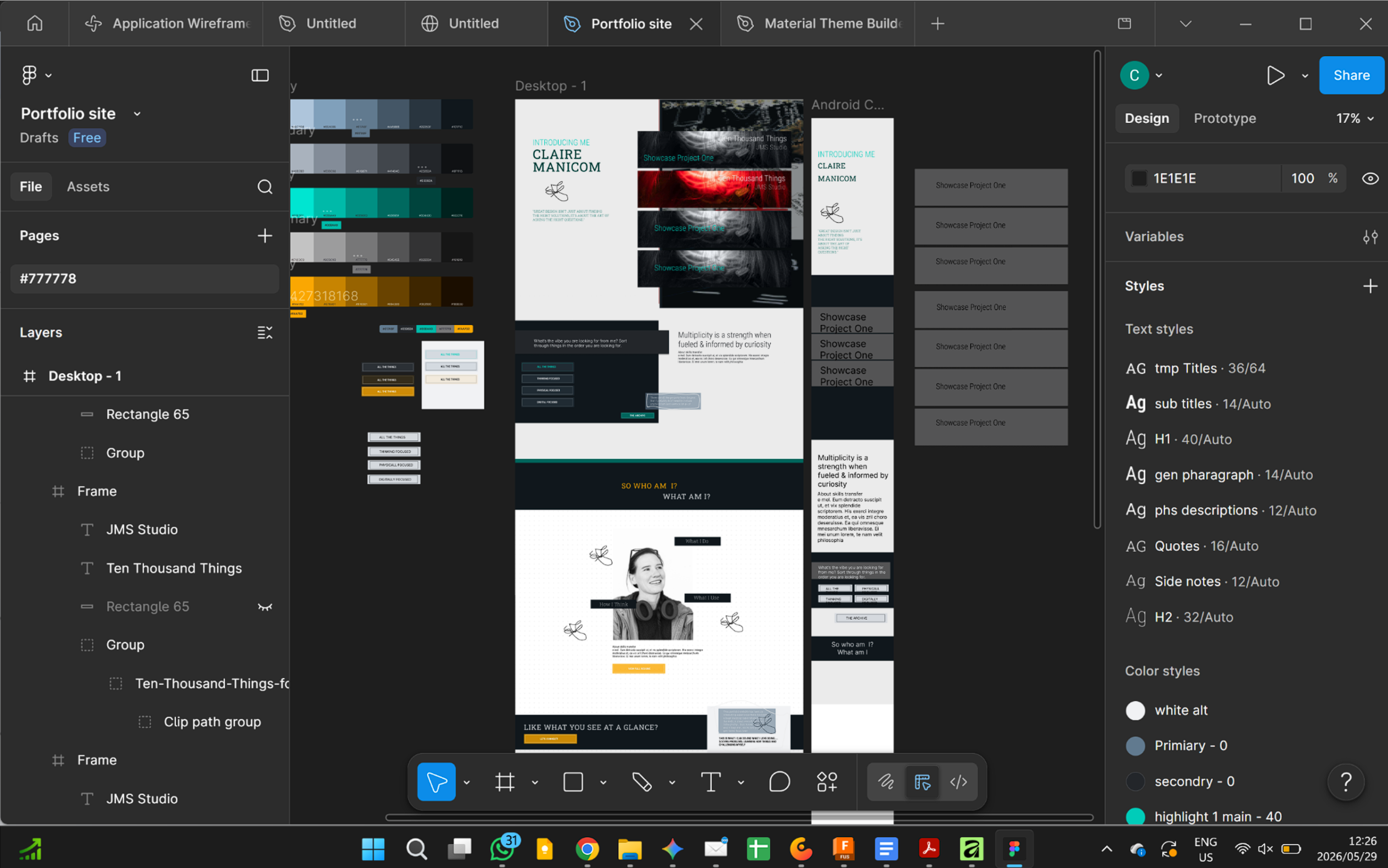Expand the user avatar dropdown
The image size is (1388, 868).
(x=1159, y=75)
